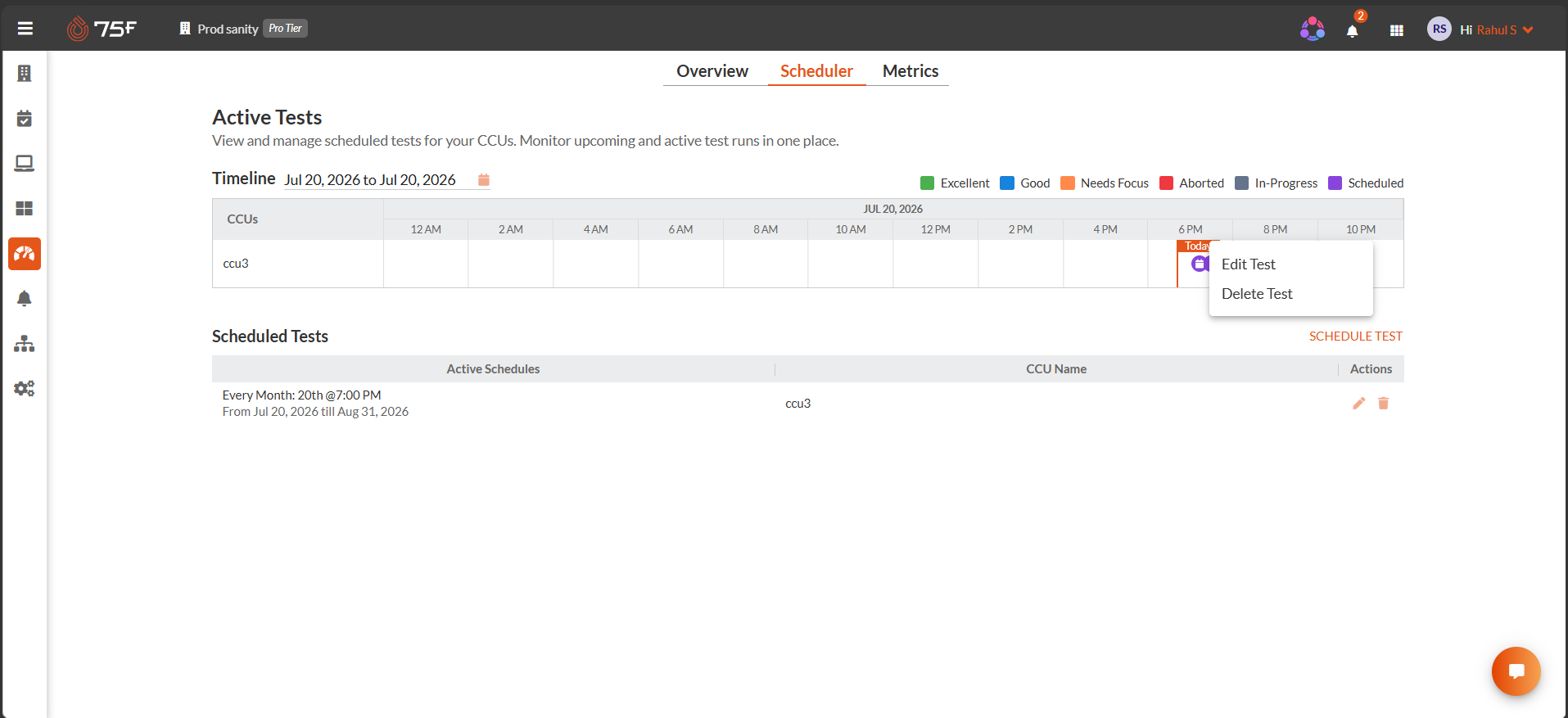Click the CCU Name column header

[1056, 369]
